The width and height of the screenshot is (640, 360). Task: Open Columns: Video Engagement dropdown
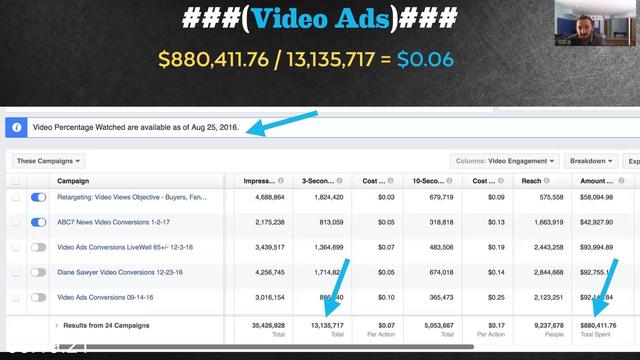point(504,161)
